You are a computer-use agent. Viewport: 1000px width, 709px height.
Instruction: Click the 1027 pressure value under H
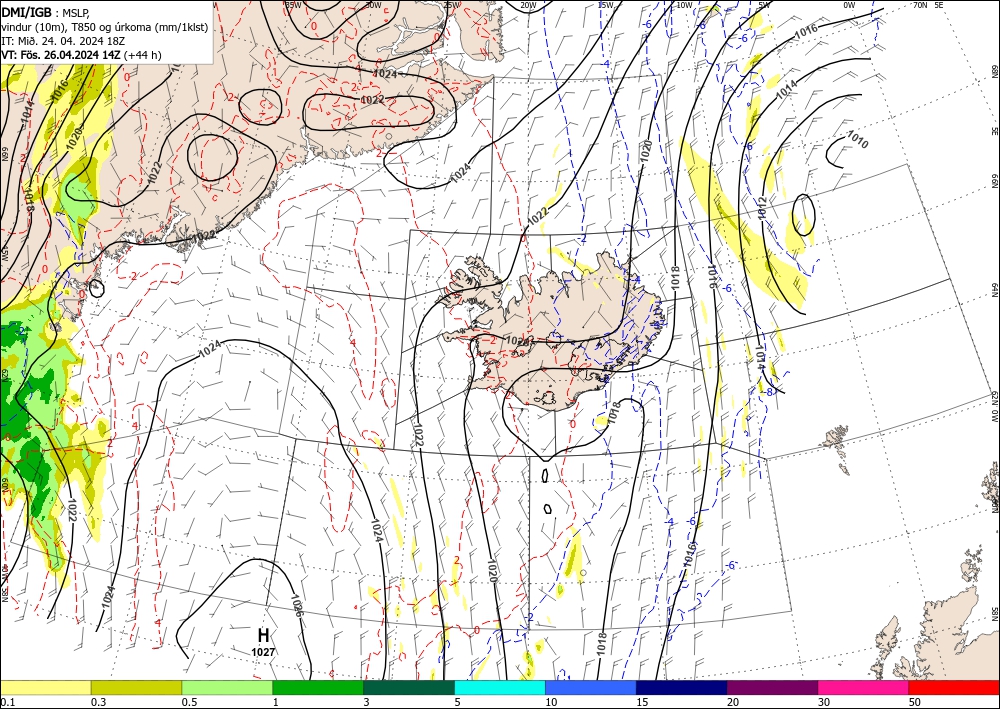(x=263, y=652)
